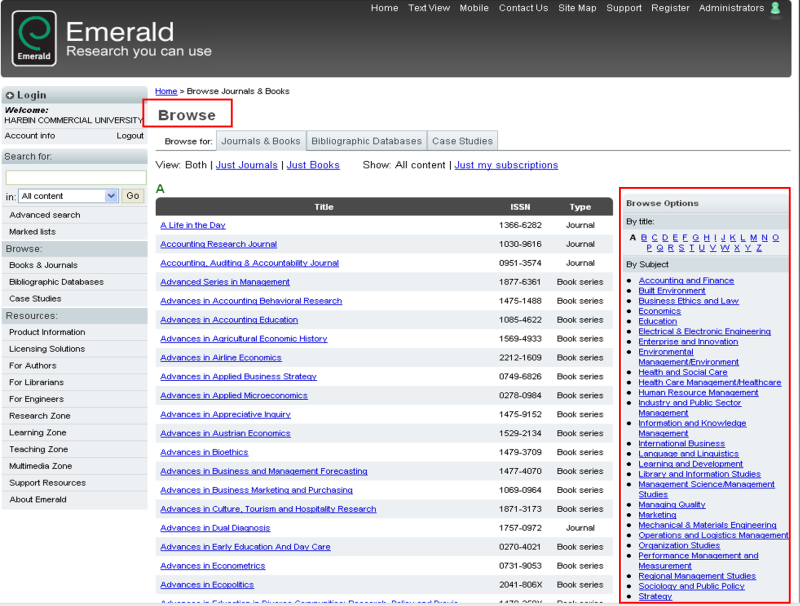
Task: Open Advanced search in sidebar
Action: click(44, 215)
